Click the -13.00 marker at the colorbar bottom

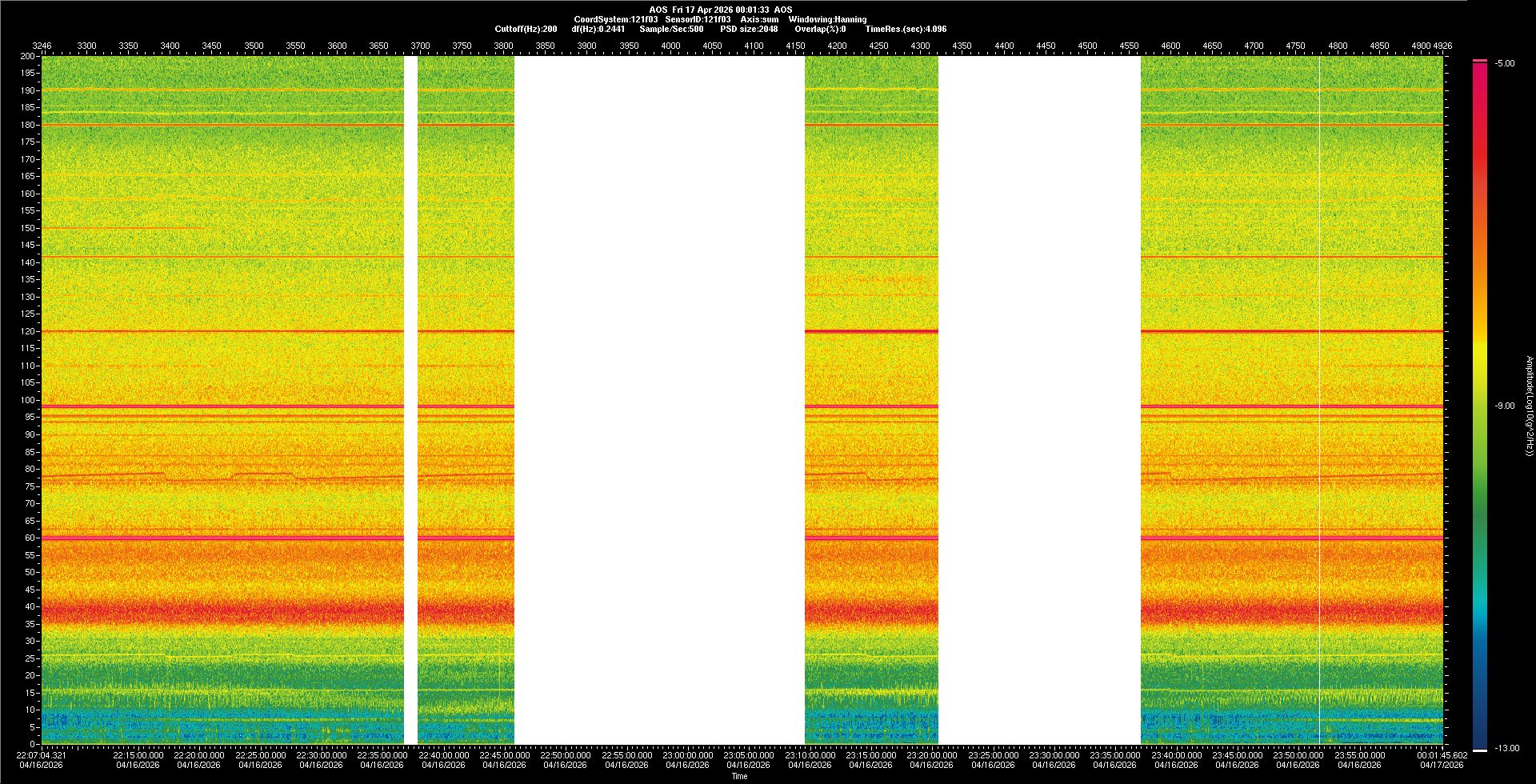(1506, 748)
